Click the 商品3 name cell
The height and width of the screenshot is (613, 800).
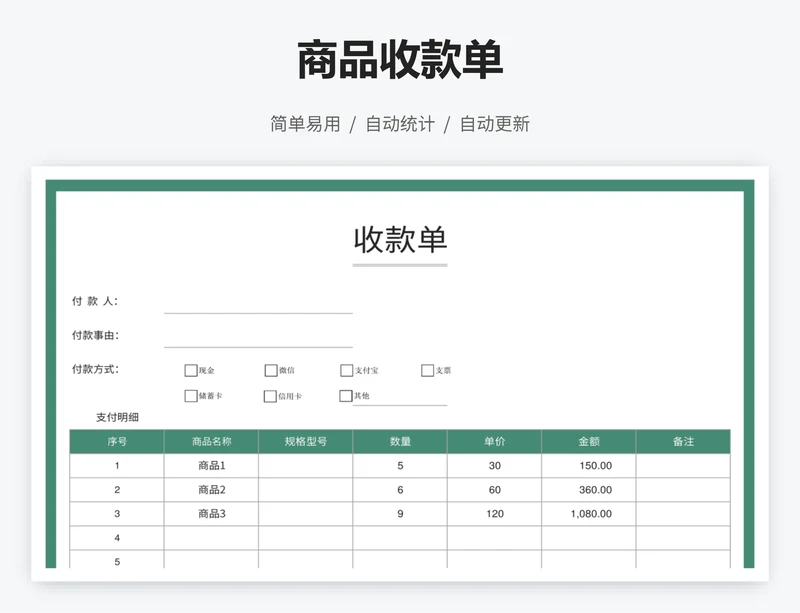[211, 514]
